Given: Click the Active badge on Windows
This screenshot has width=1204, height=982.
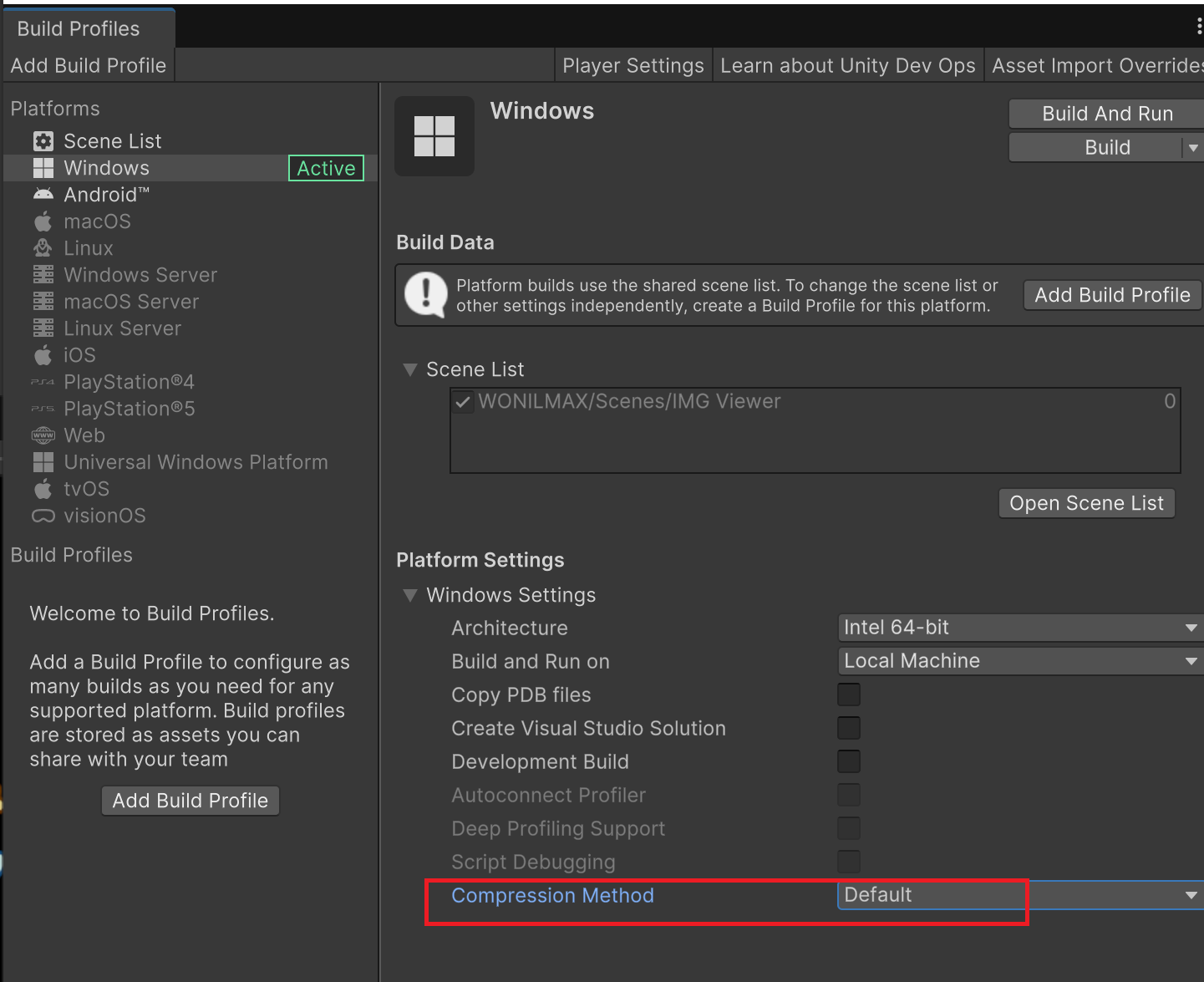Looking at the screenshot, I should (x=326, y=168).
